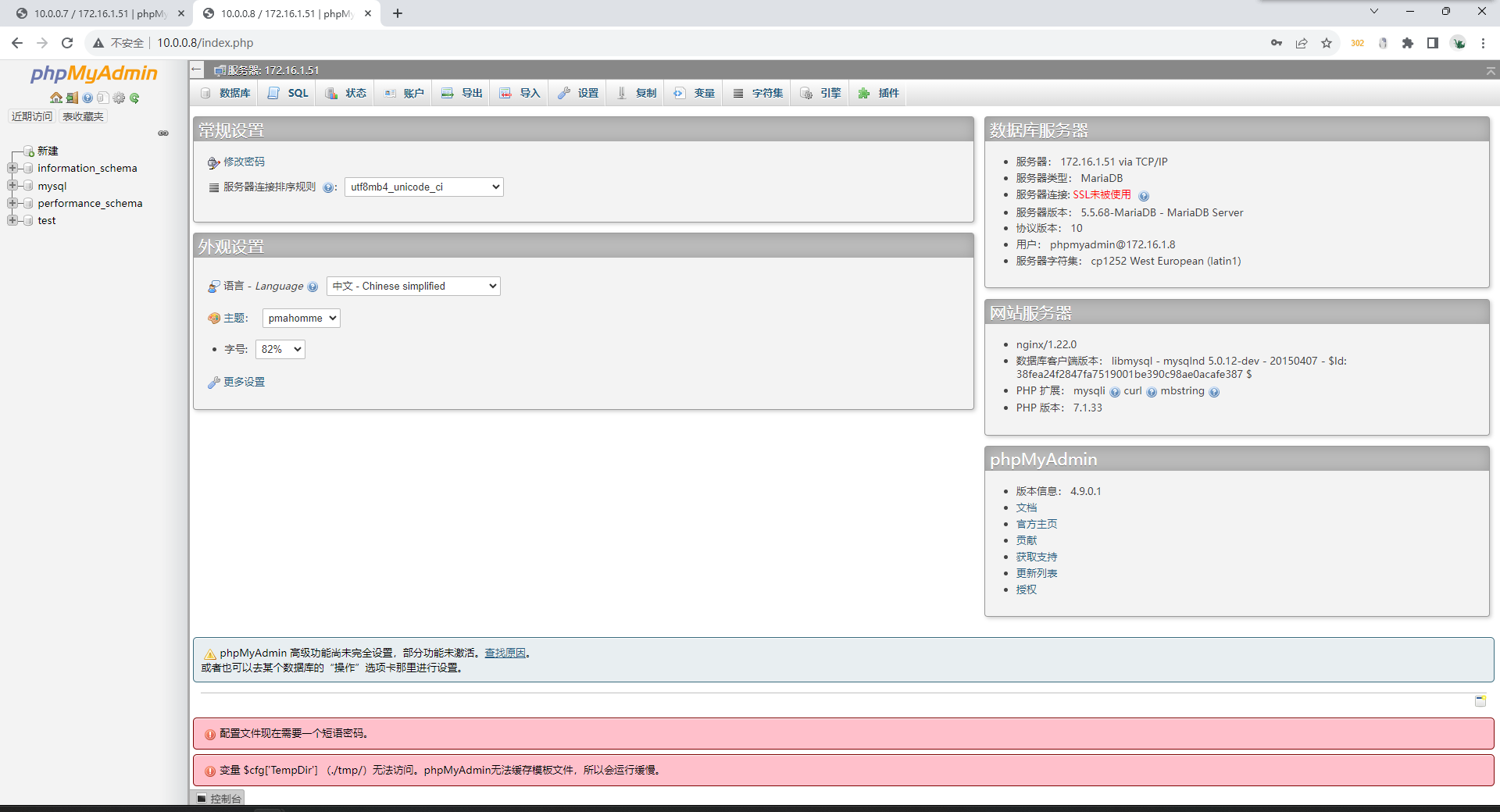Click the browser address bar URL
This screenshot has width=1500, height=812.
pyautogui.click(x=205, y=43)
